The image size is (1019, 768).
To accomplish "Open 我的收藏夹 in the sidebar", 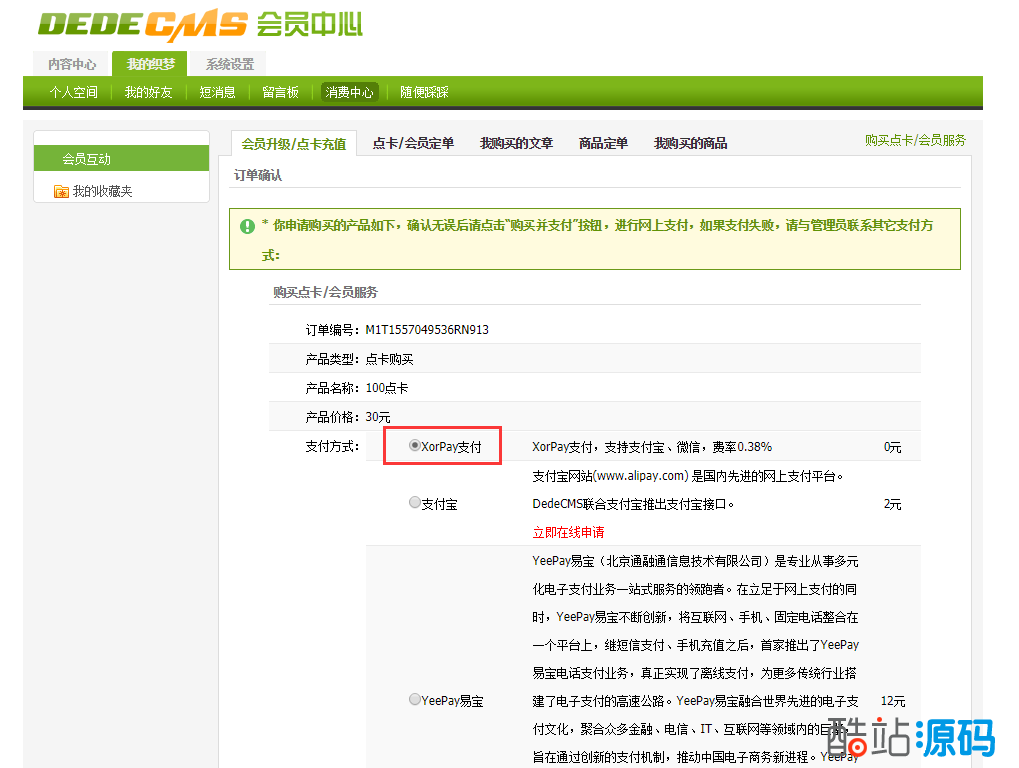I will point(102,191).
